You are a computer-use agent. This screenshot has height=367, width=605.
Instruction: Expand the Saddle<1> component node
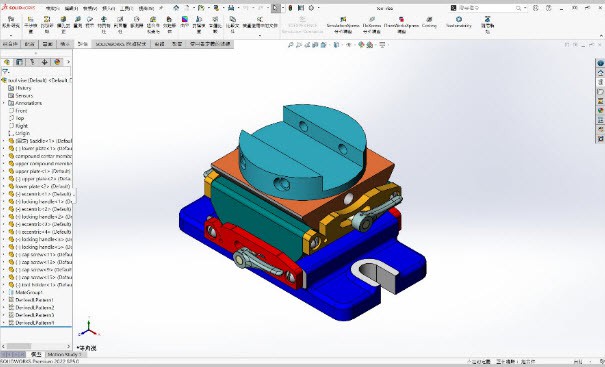(x=4, y=141)
